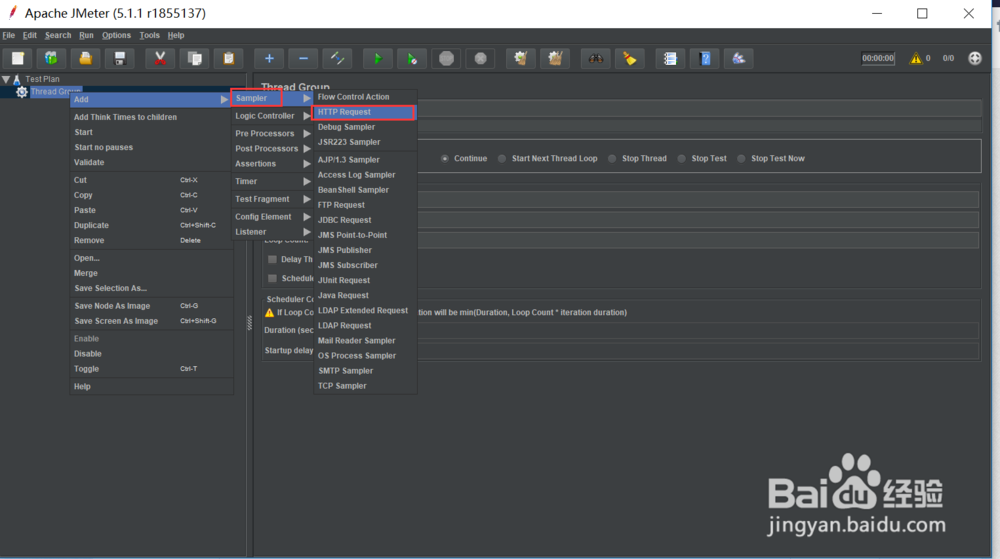
Task: Click the thread group Name input field
Action: [x=699, y=108]
